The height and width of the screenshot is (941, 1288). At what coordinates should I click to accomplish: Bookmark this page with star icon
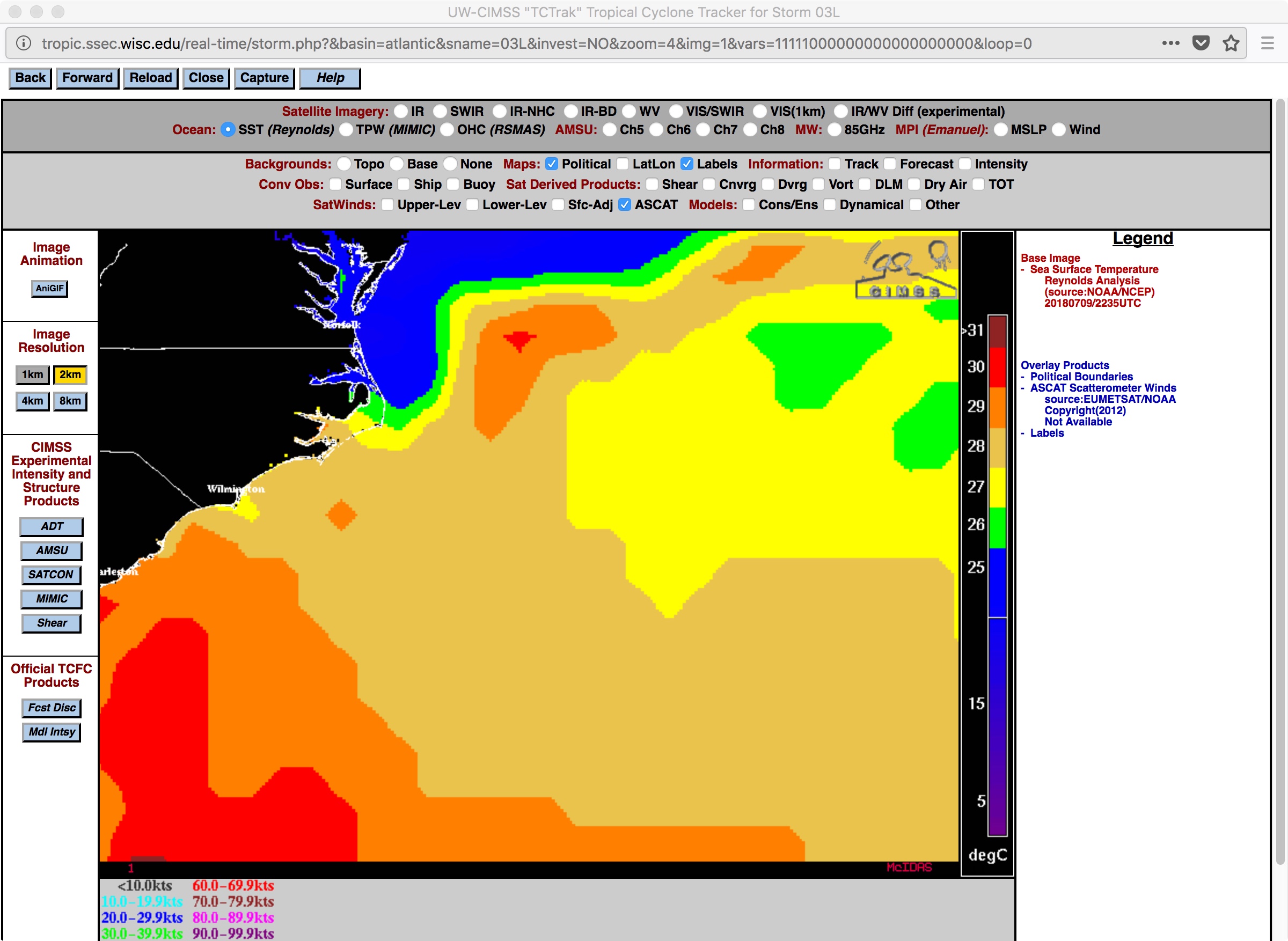pyautogui.click(x=1231, y=43)
